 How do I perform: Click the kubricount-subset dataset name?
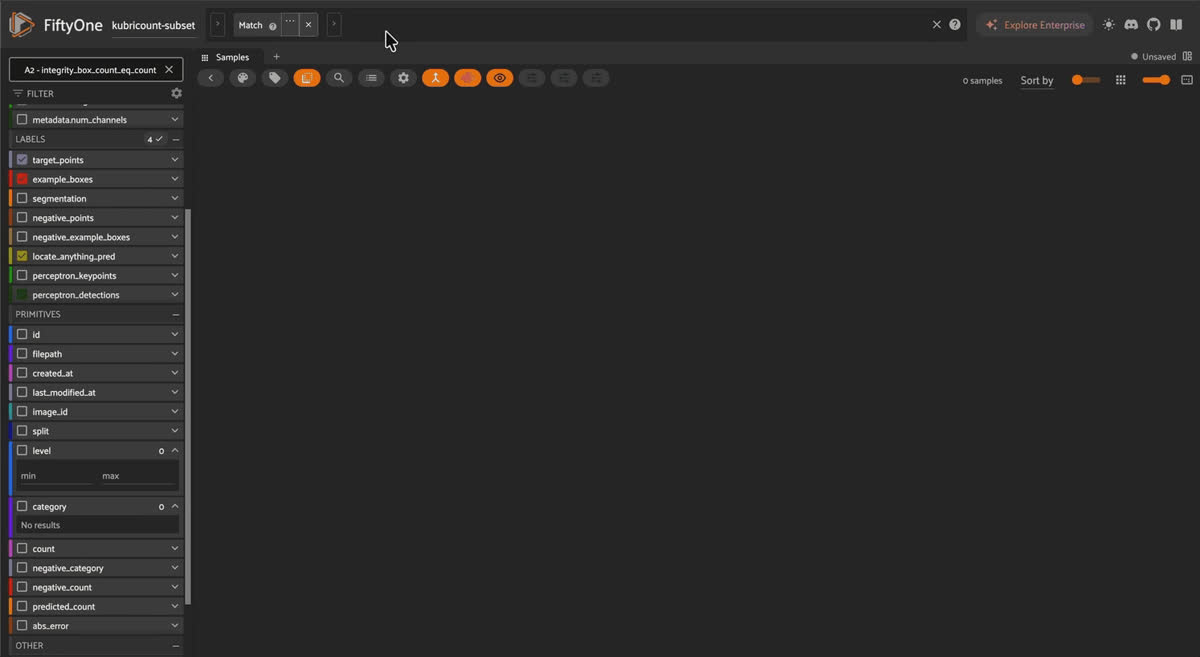pos(153,25)
